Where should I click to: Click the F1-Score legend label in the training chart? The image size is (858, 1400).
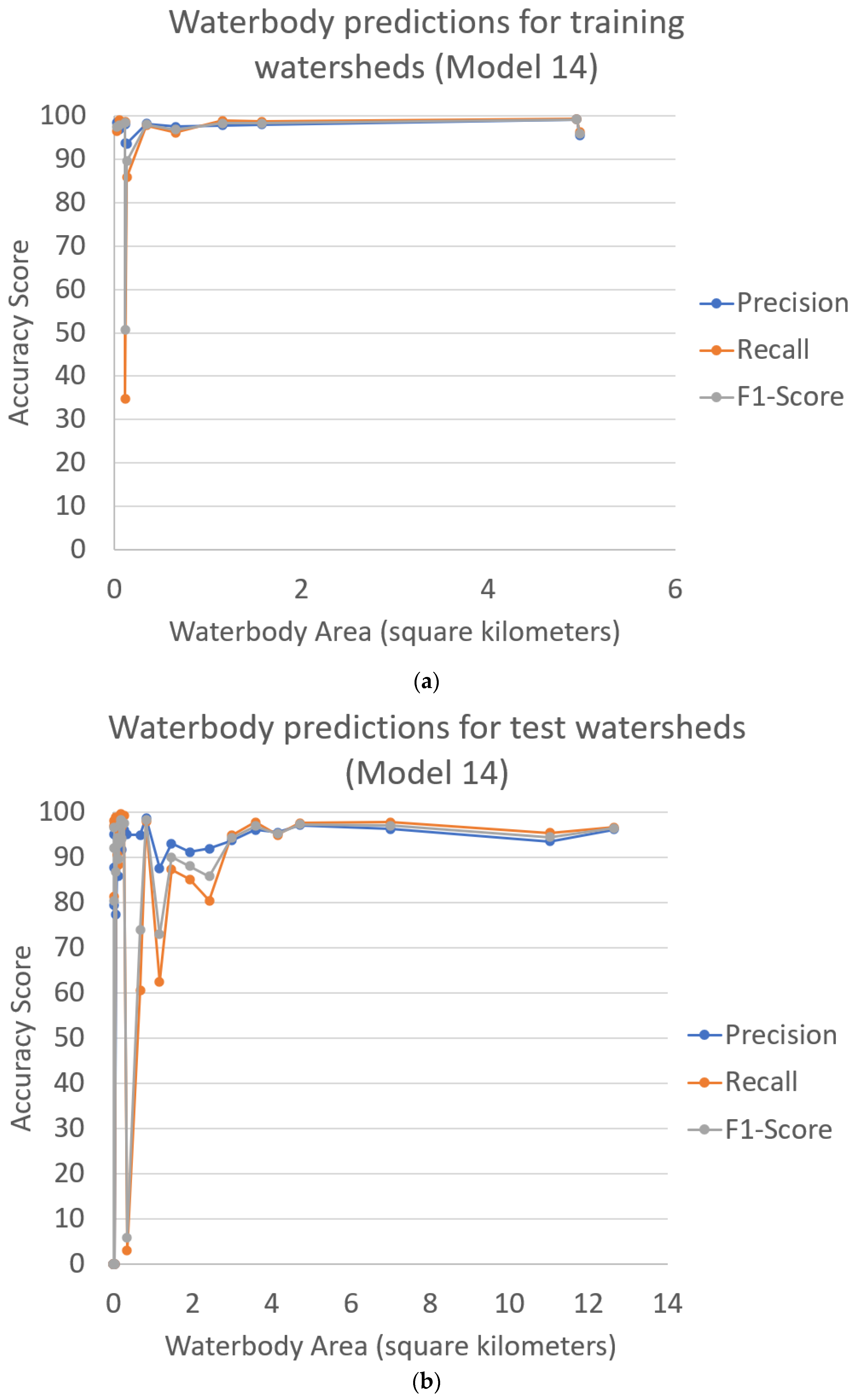790,397
